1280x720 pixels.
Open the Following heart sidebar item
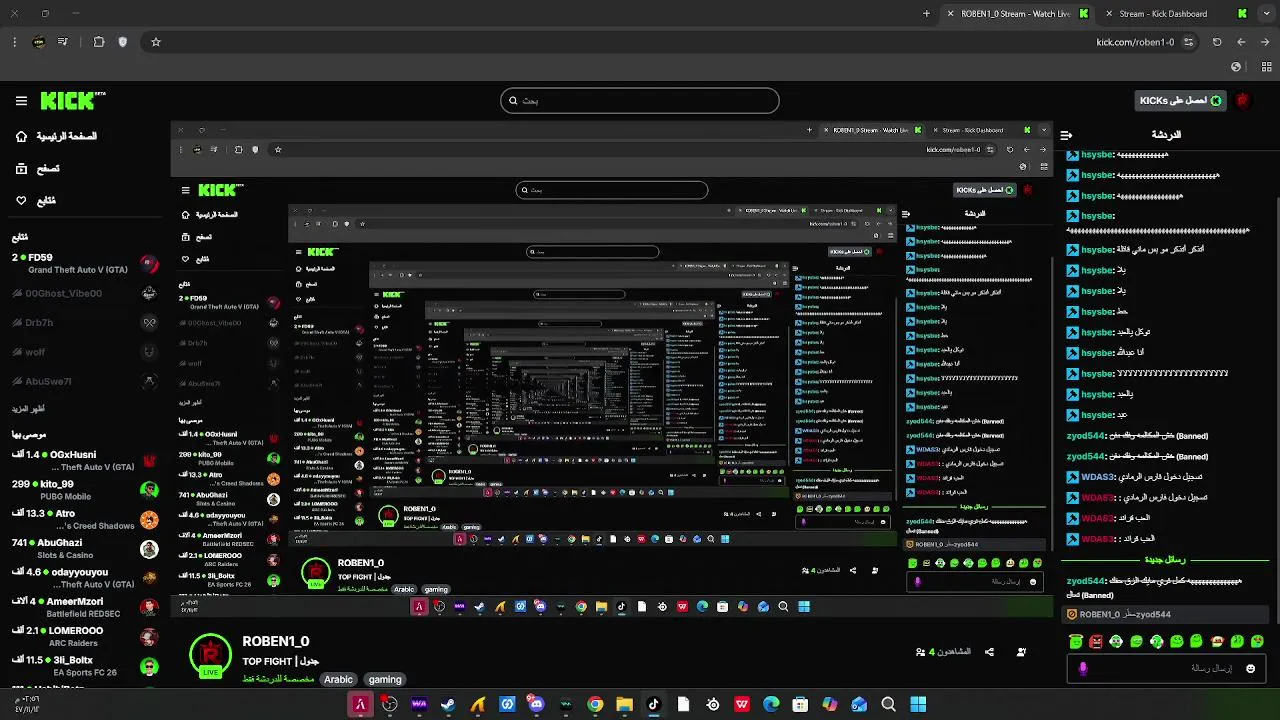[36, 201]
